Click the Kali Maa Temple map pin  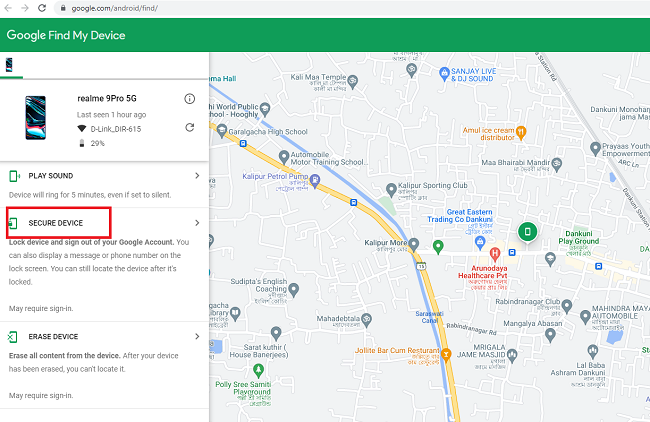point(352,81)
